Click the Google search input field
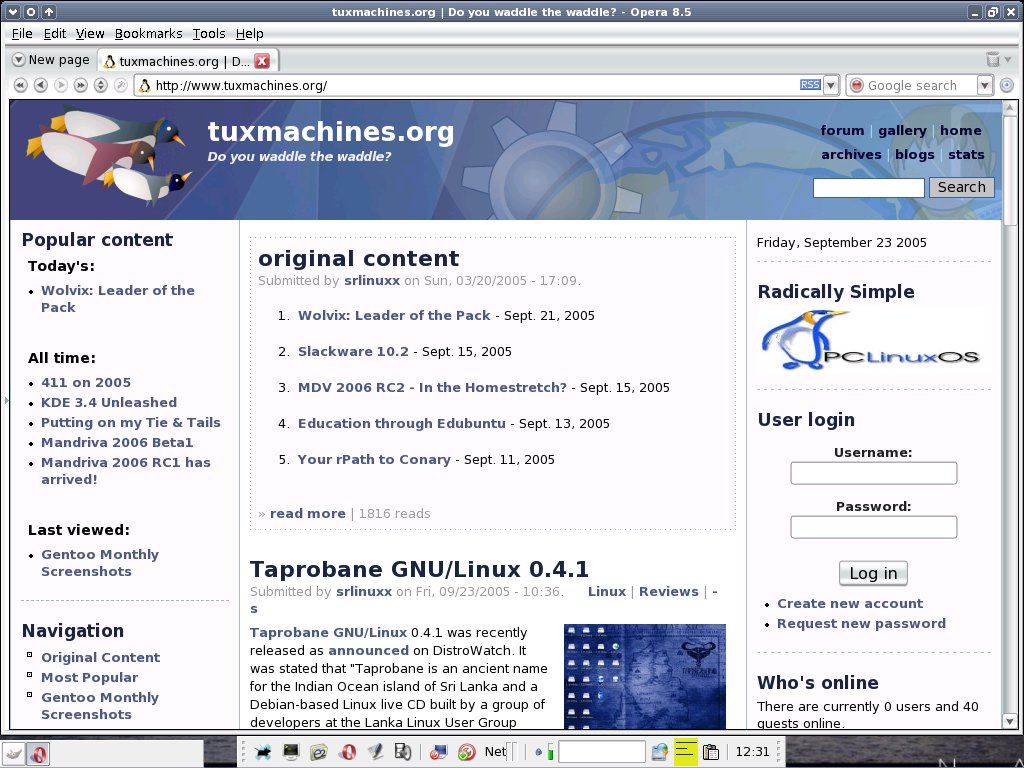Viewport: 1024px width, 768px height. [x=921, y=86]
